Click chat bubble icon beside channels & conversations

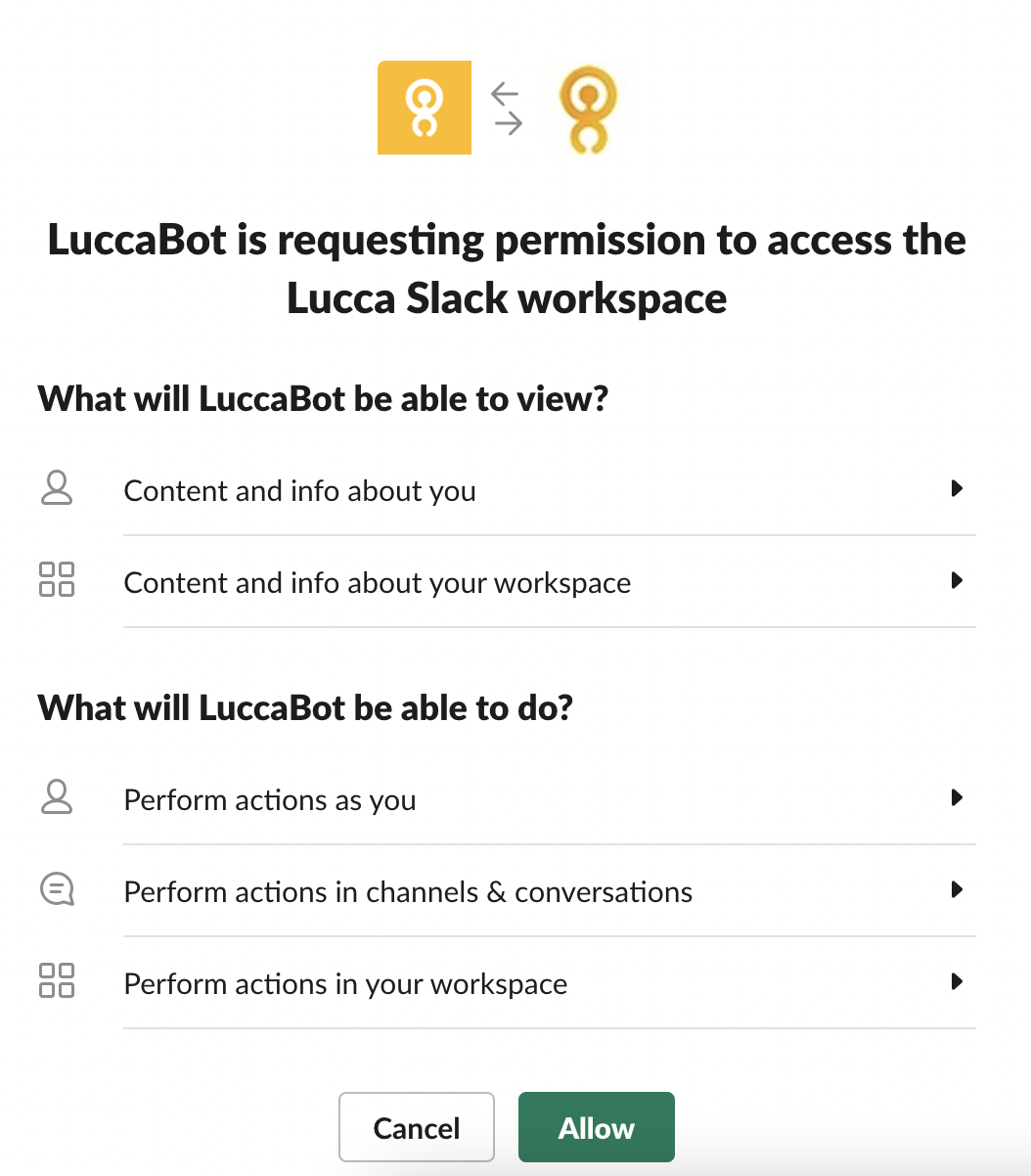coord(57,889)
